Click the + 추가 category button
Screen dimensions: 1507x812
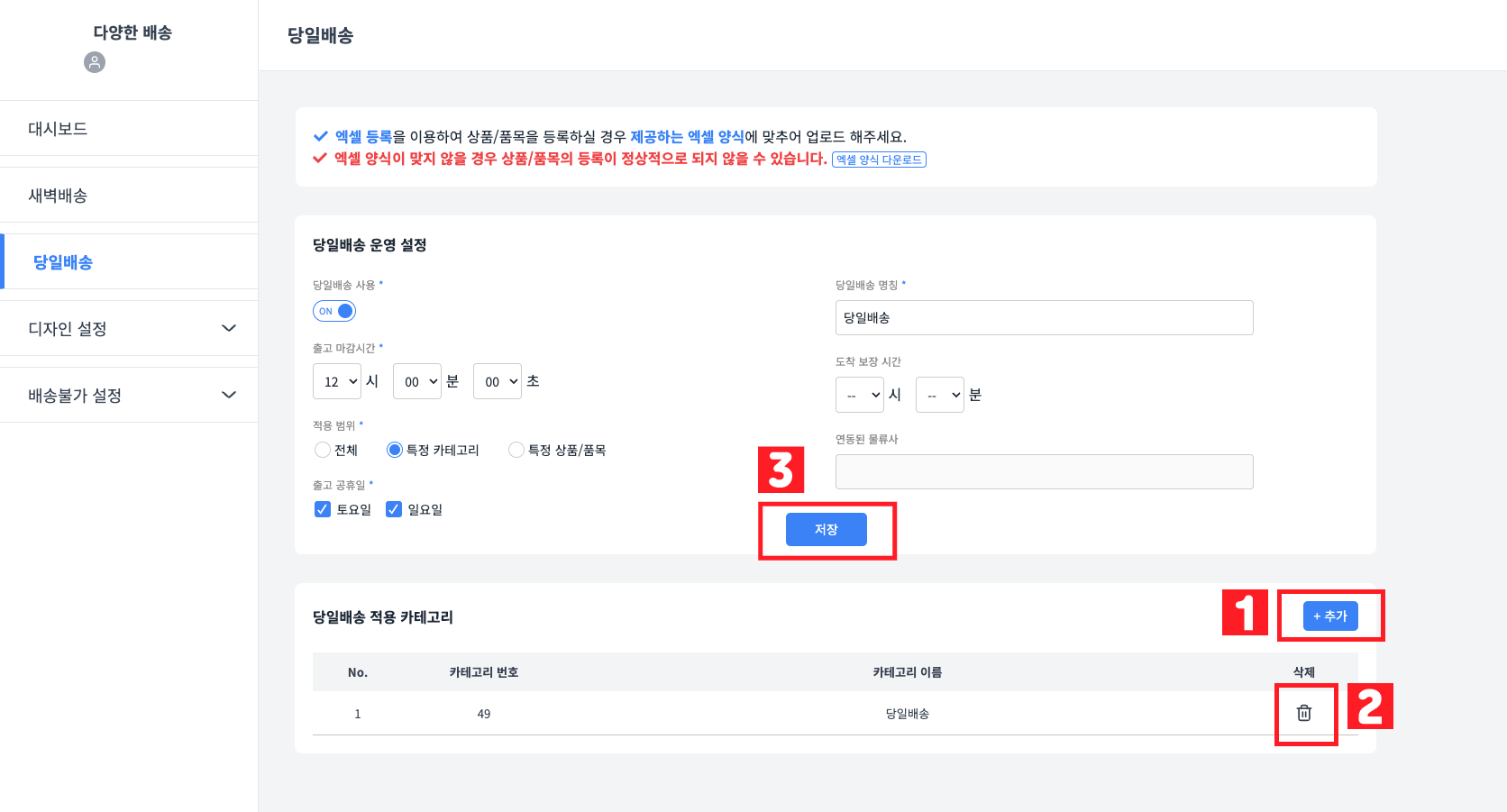pyautogui.click(x=1330, y=616)
